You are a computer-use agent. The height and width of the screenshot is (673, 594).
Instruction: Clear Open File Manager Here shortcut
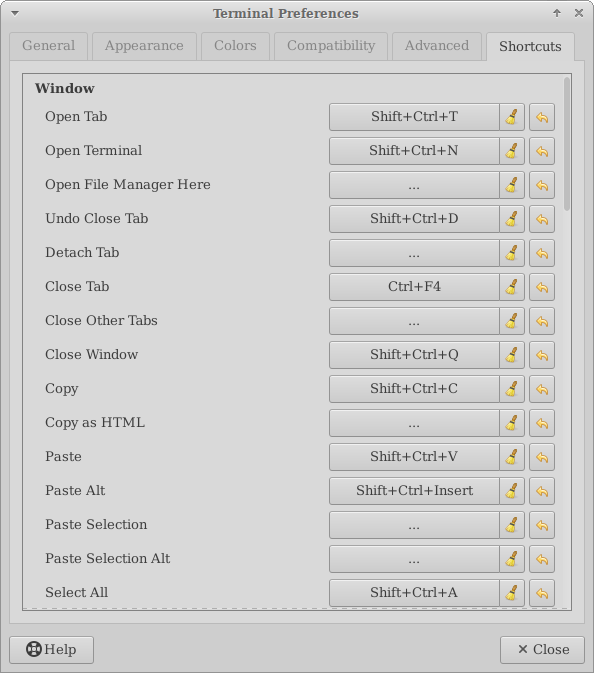tap(512, 185)
